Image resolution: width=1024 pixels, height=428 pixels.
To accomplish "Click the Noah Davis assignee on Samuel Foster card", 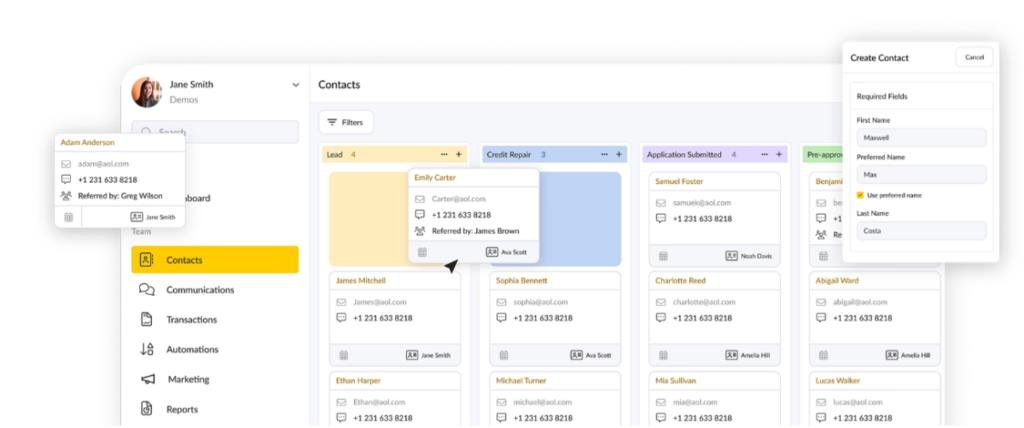I will 749,256.
